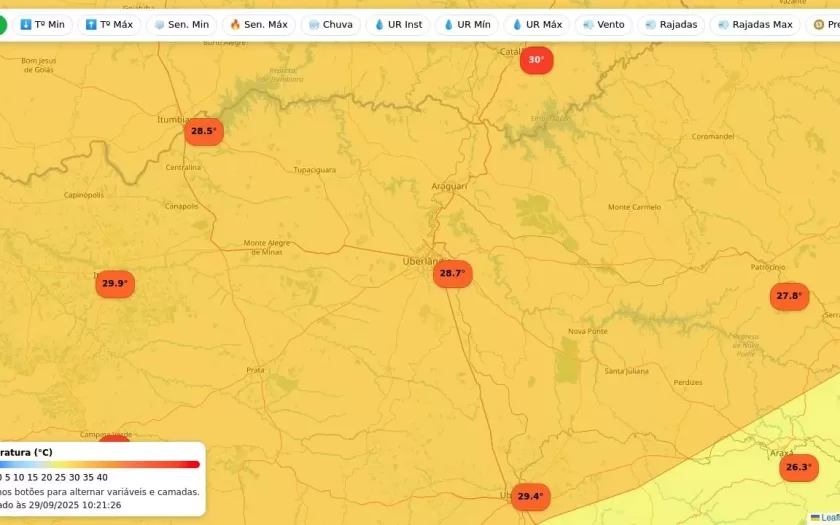Switch to Rajadas Max layer

pos(754,24)
